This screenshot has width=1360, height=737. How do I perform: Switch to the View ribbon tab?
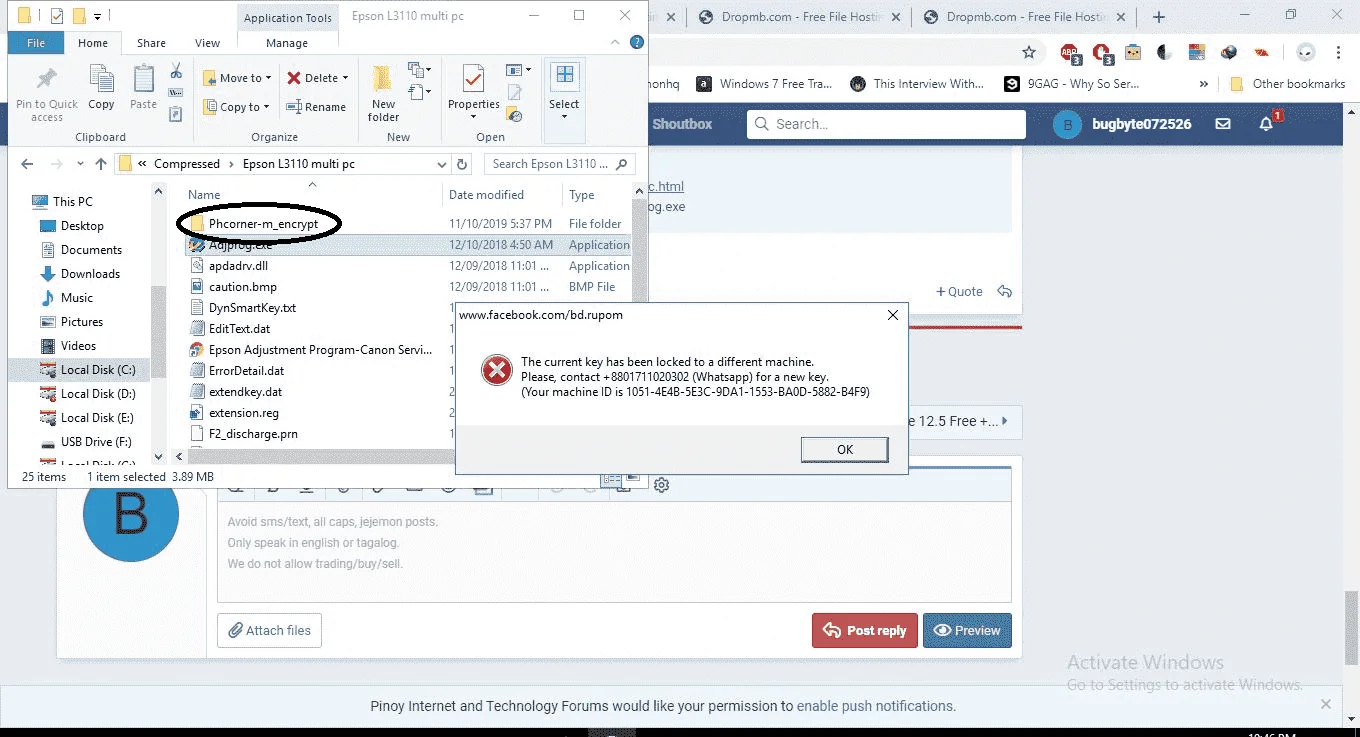tap(208, 43)
